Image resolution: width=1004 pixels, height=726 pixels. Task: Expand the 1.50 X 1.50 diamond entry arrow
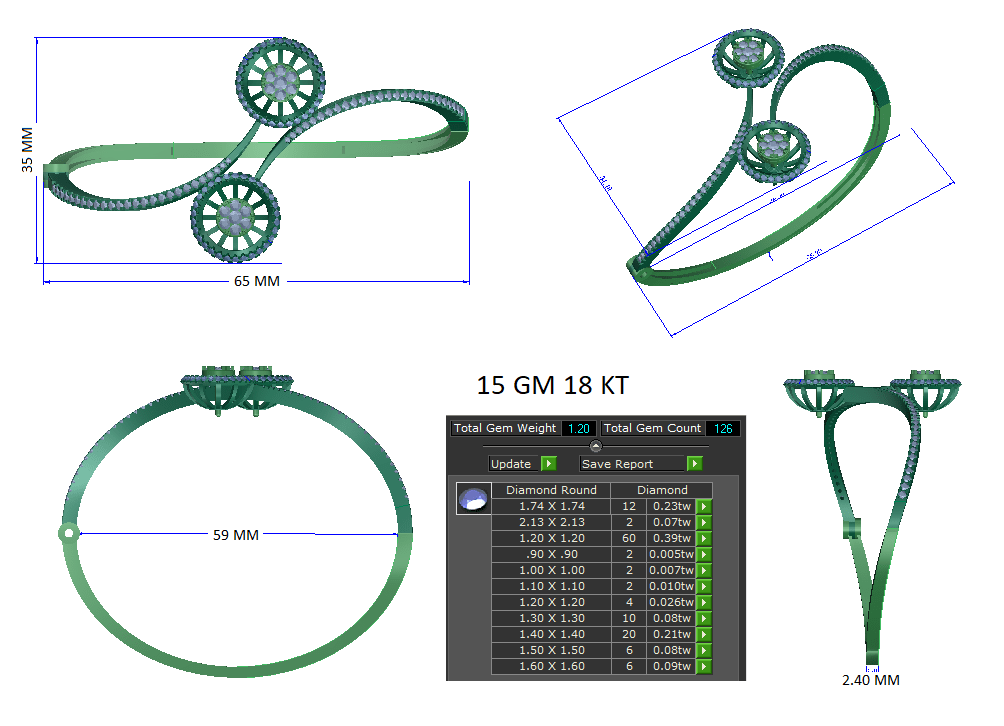704,651
